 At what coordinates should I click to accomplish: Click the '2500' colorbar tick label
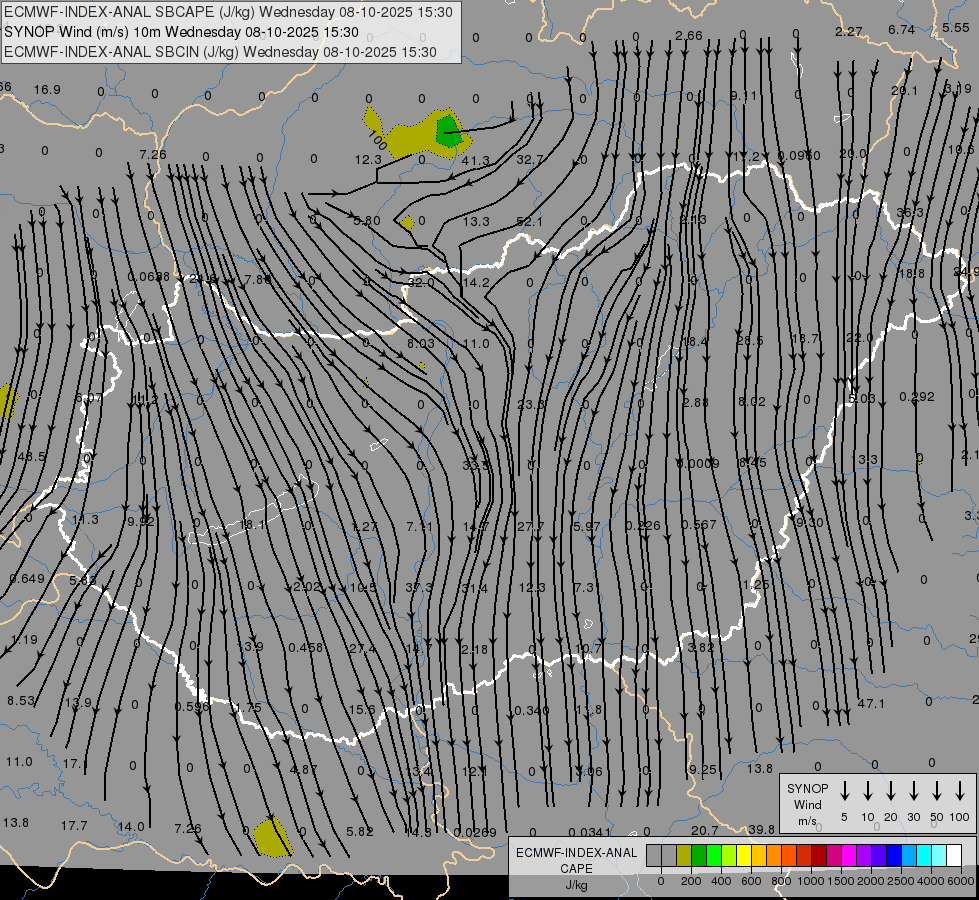[x=900, y=881]
